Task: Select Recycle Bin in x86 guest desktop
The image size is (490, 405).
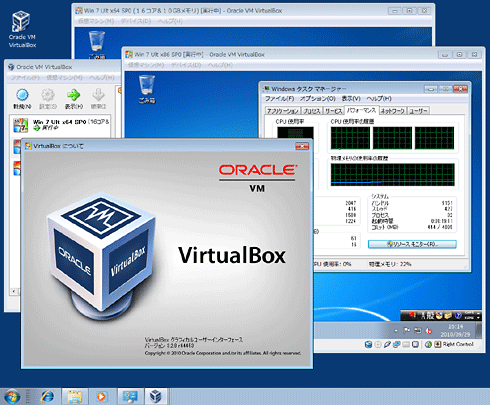Action: click(x=147, y=89)
